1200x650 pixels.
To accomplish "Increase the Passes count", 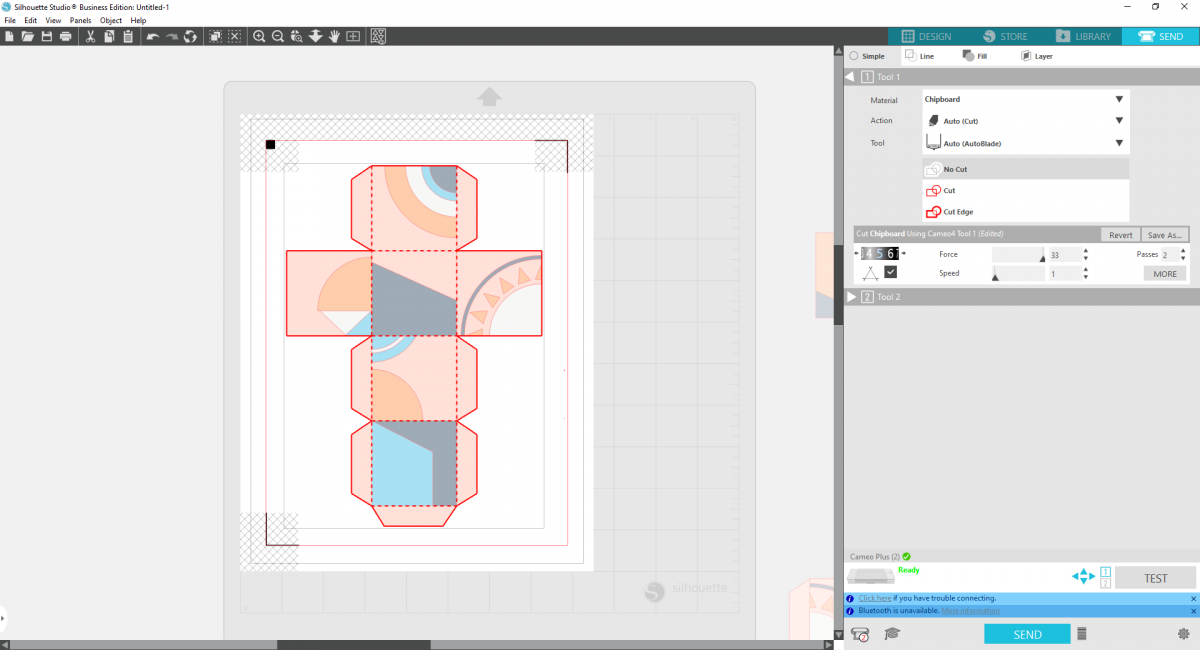I will (1185, 251).
